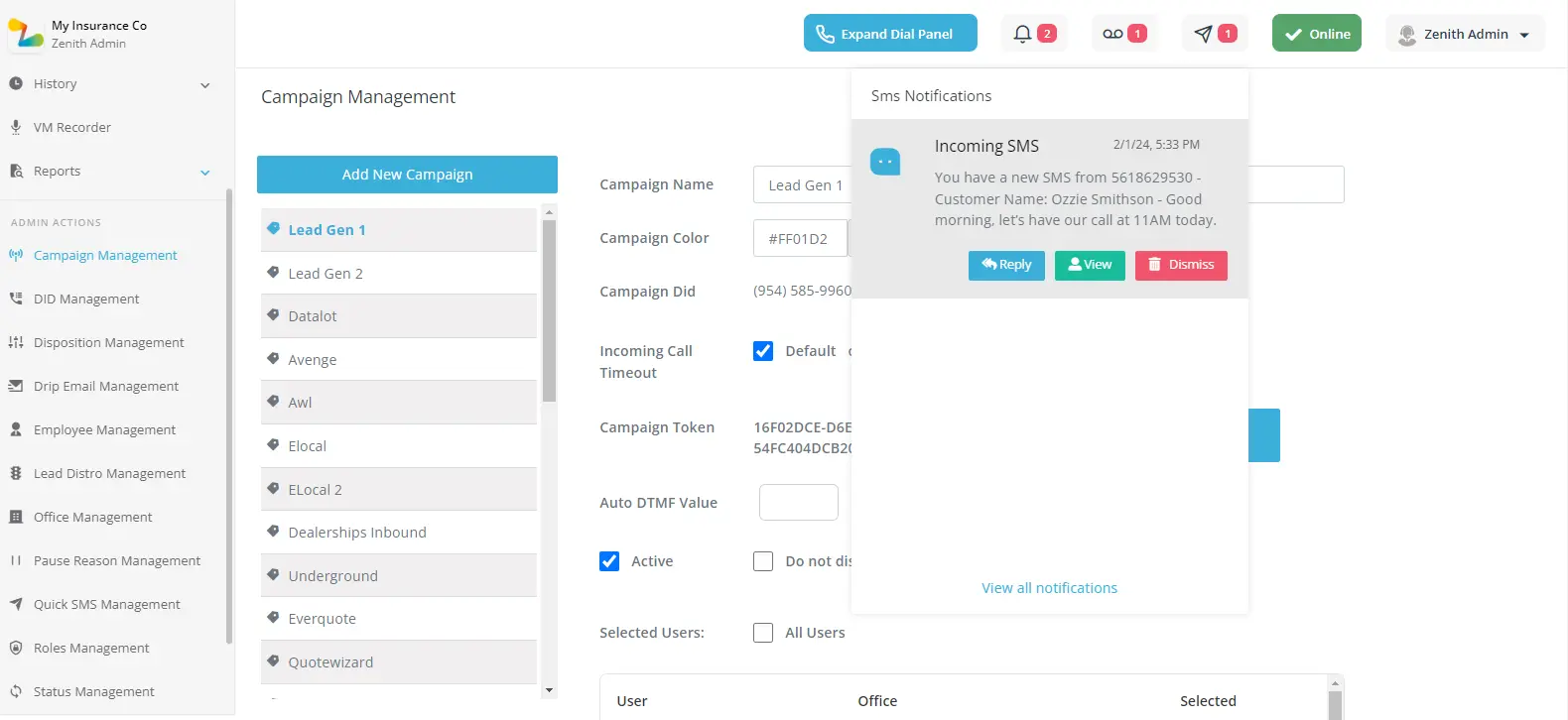This screenshot has height=720, width=1568.
Task: Expand the History sidebar section
Action: coord(205,84)
